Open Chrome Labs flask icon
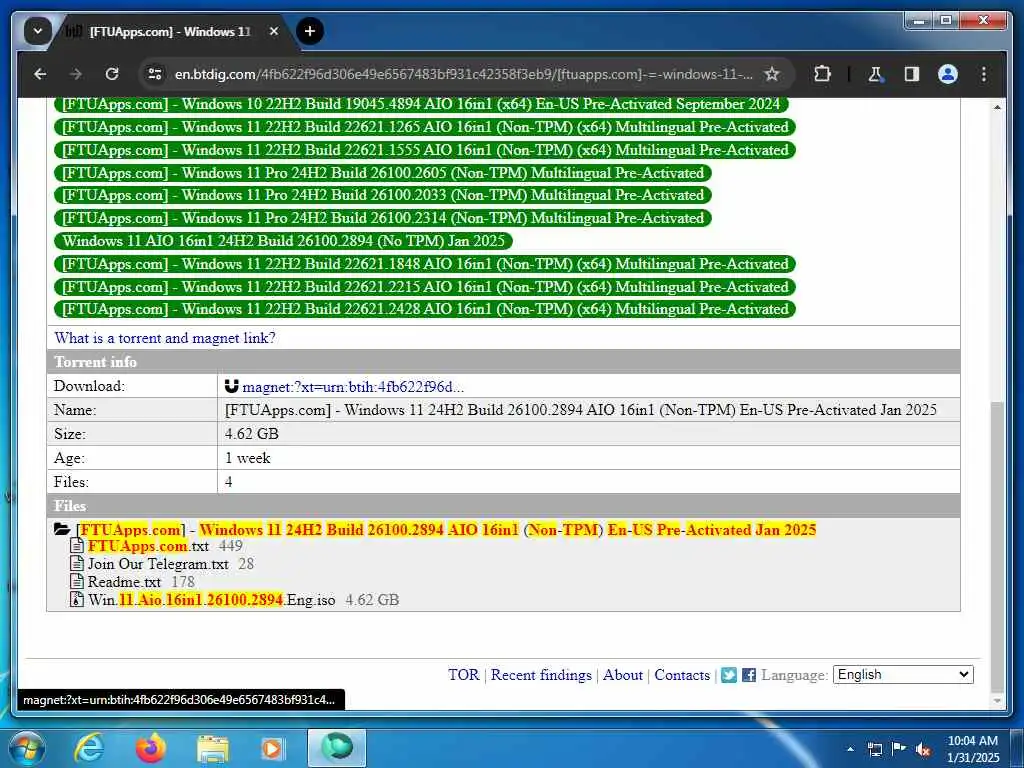This screenshot has width=1024, height=768. 875,74
